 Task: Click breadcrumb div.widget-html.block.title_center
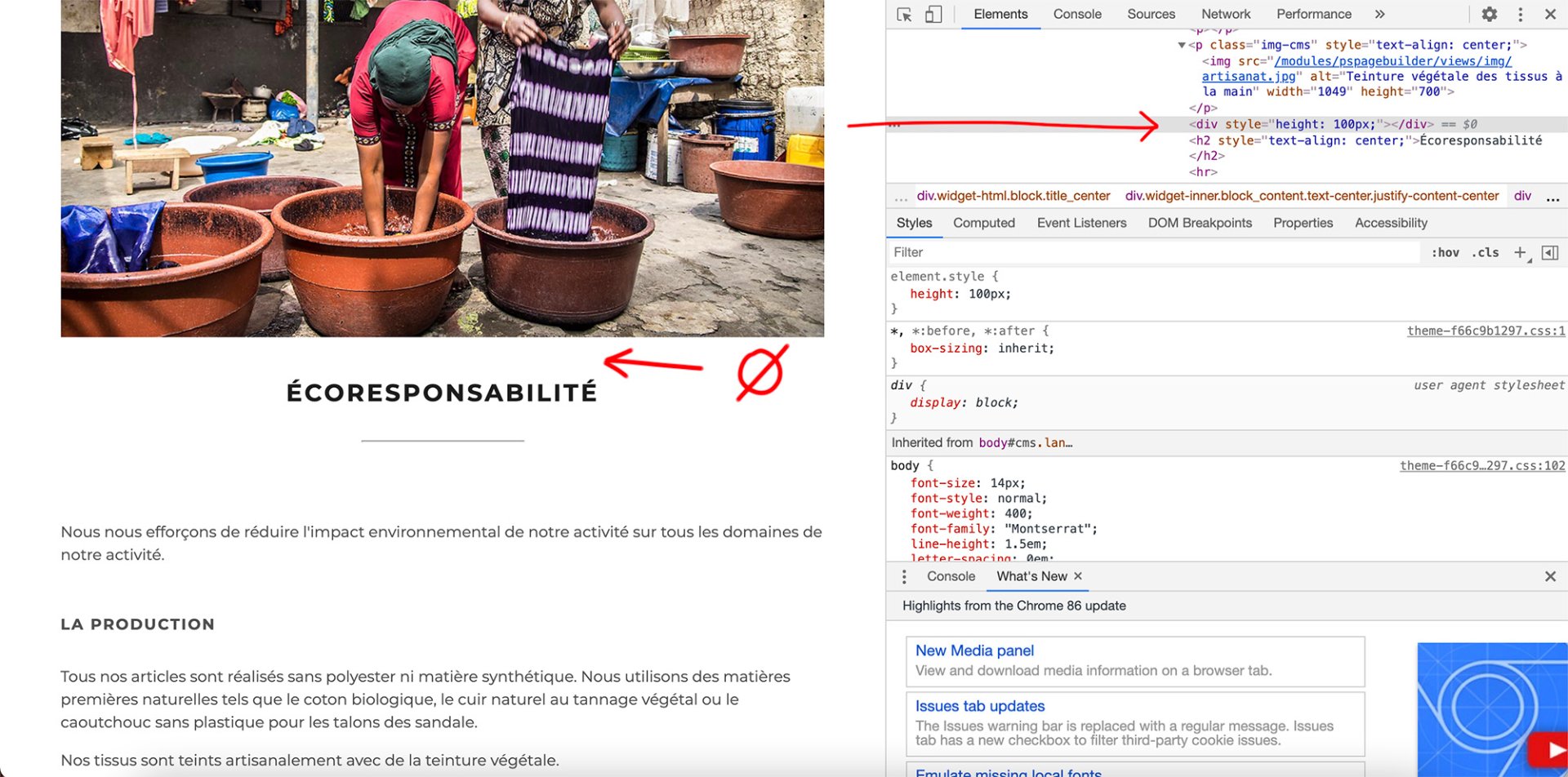pyautogui.click(x=1013, y=196)
